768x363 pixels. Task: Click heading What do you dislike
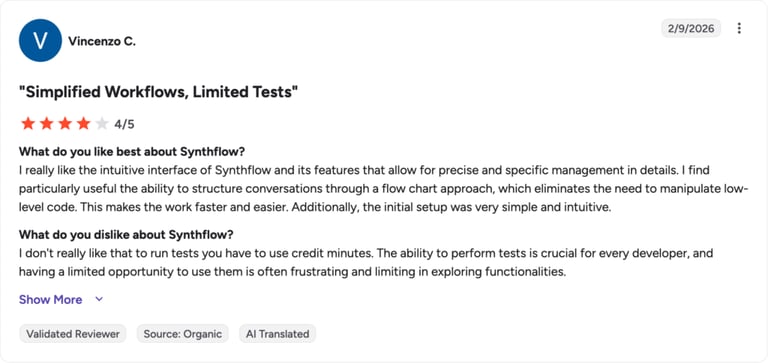pyautogui.click(x=126, y=235)
